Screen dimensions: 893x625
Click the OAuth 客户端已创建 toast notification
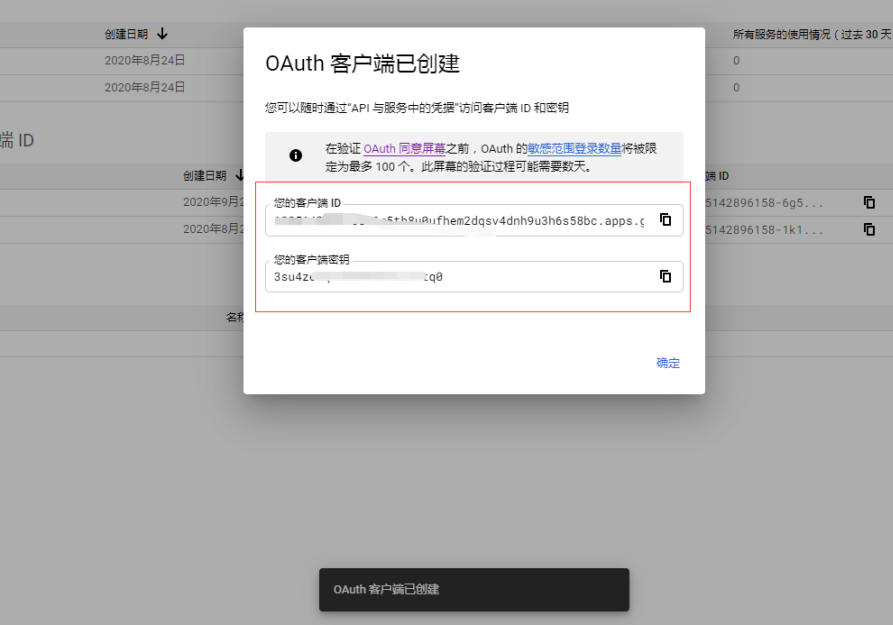(474, 589)
